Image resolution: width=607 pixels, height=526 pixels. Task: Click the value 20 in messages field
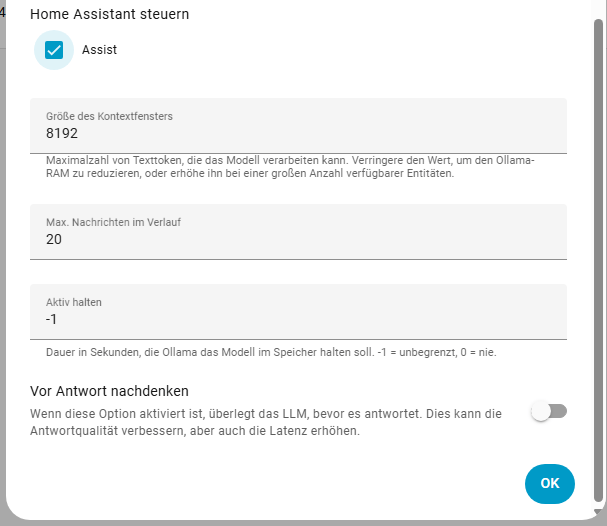(x=54, y=239)
